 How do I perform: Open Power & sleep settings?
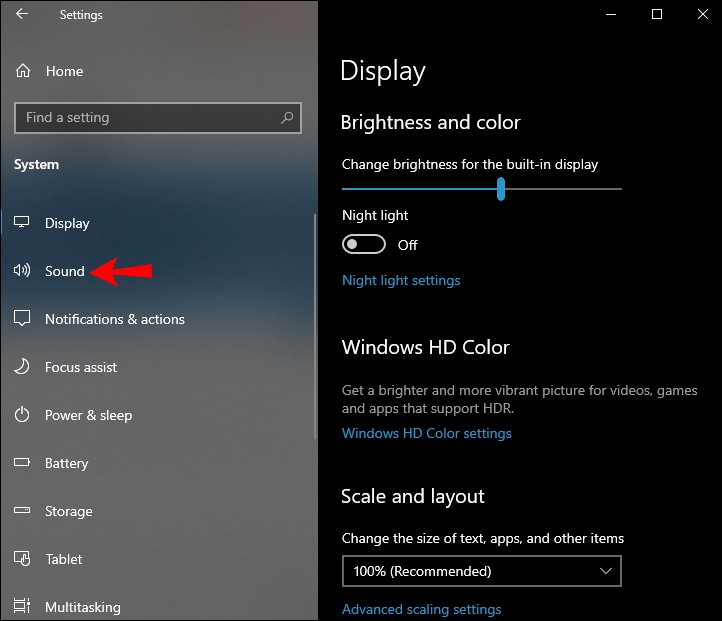158,415
